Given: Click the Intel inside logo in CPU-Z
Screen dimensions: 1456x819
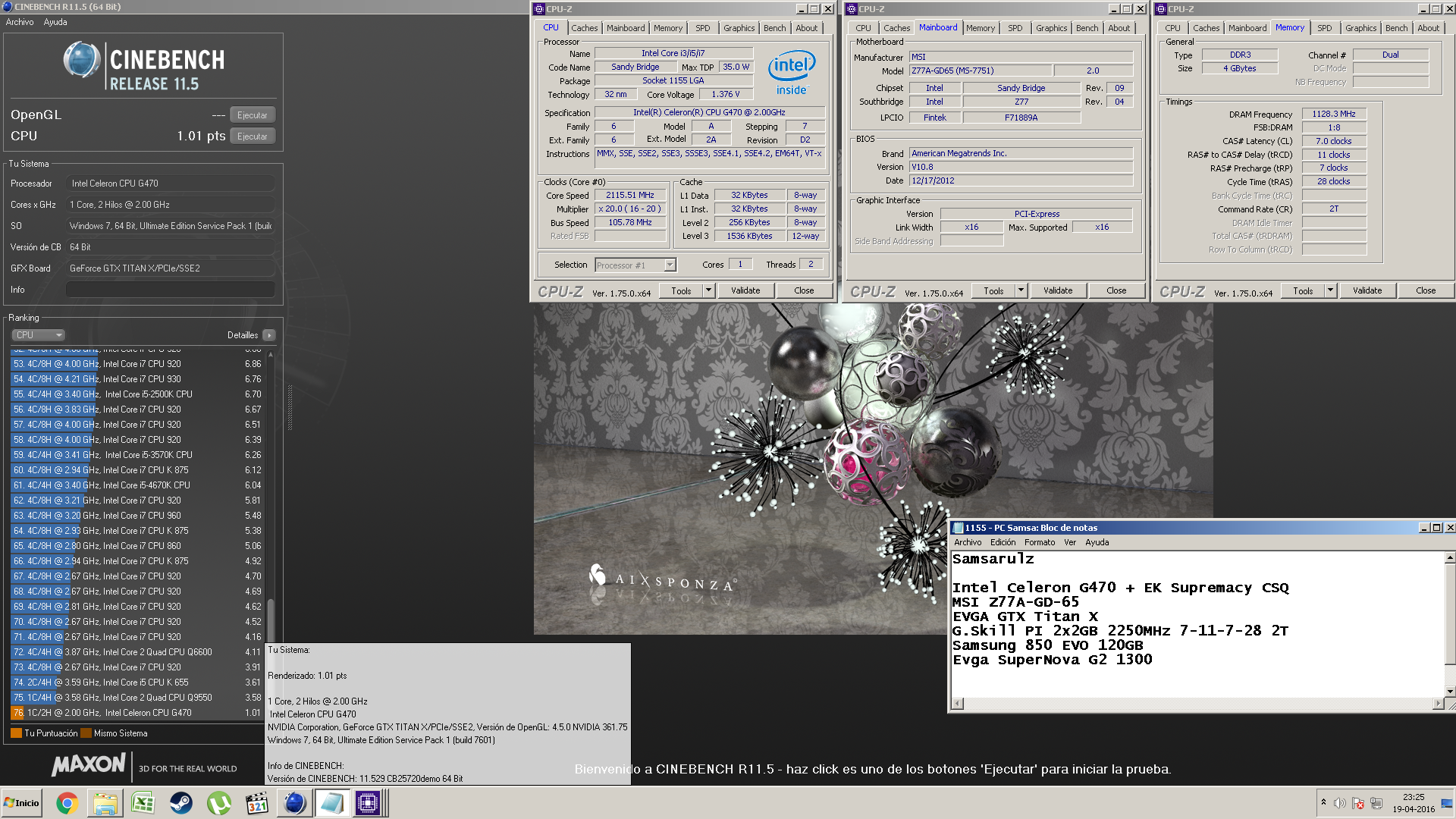Looking at the screenshot, I should click(x=792, y=73).
